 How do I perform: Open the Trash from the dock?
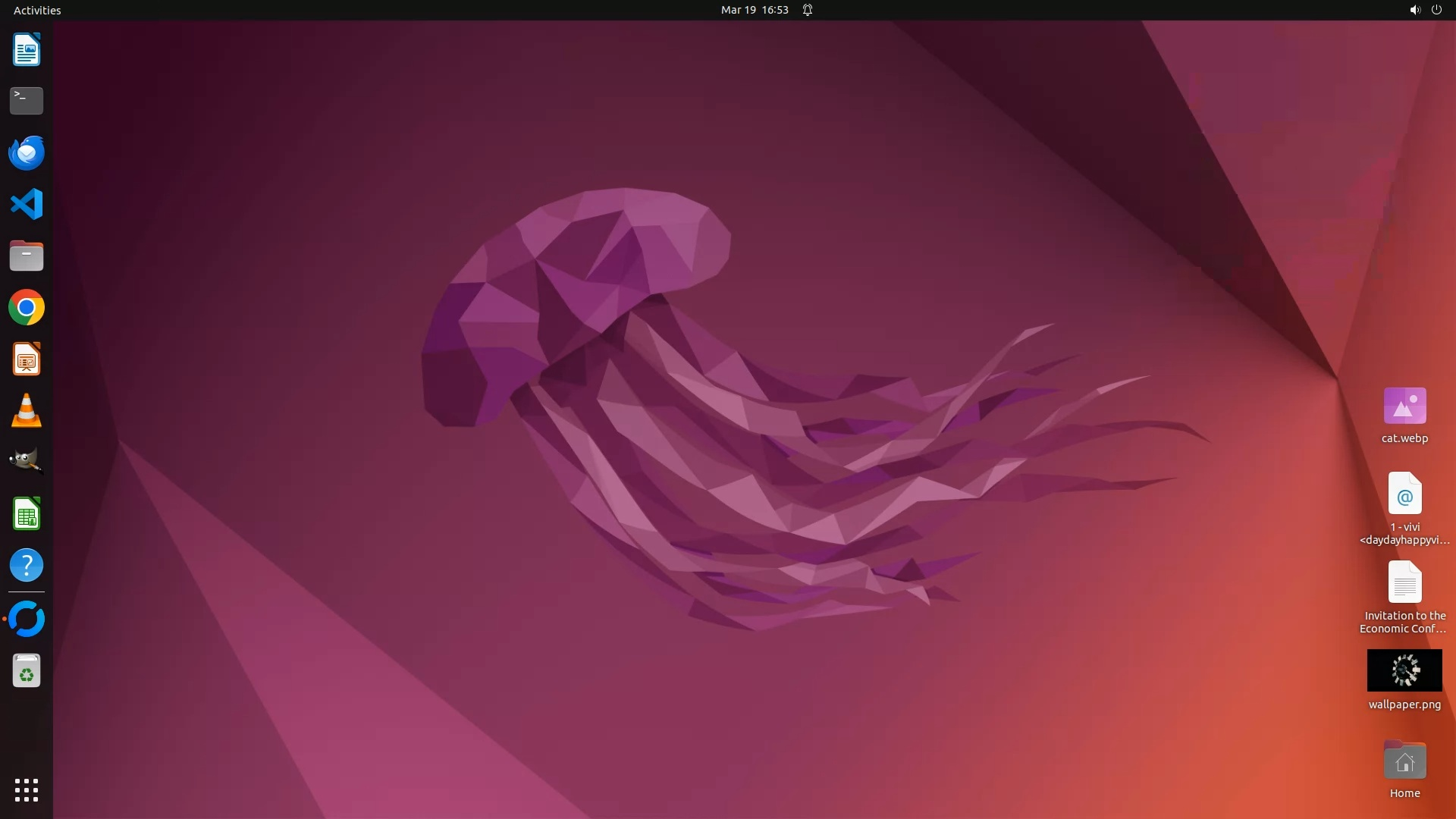tap(27, 671)
